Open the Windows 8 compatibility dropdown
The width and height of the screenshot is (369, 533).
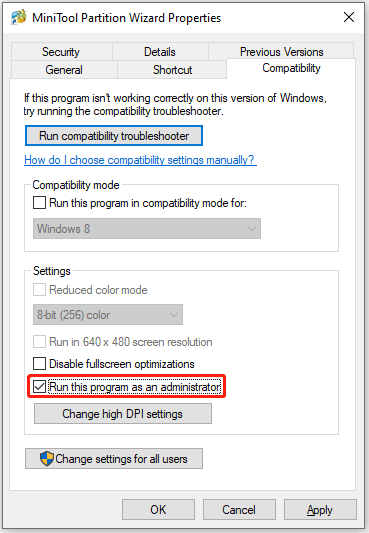point(147,229)
